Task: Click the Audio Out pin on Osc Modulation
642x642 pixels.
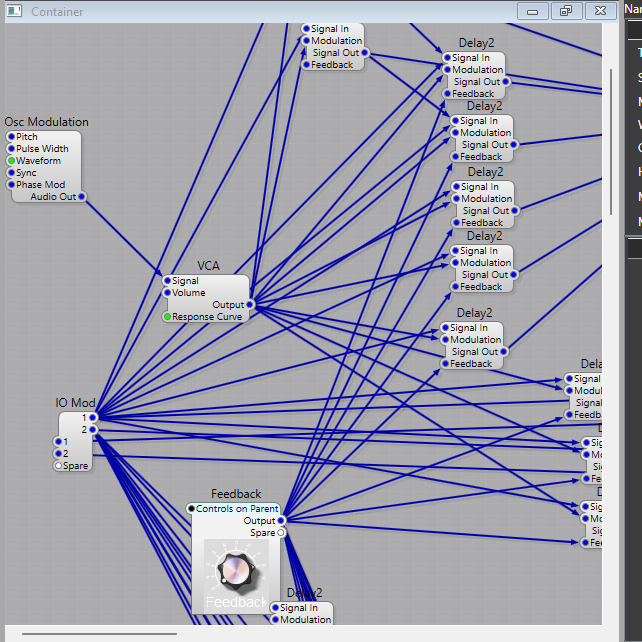Action: click(81, 197)
